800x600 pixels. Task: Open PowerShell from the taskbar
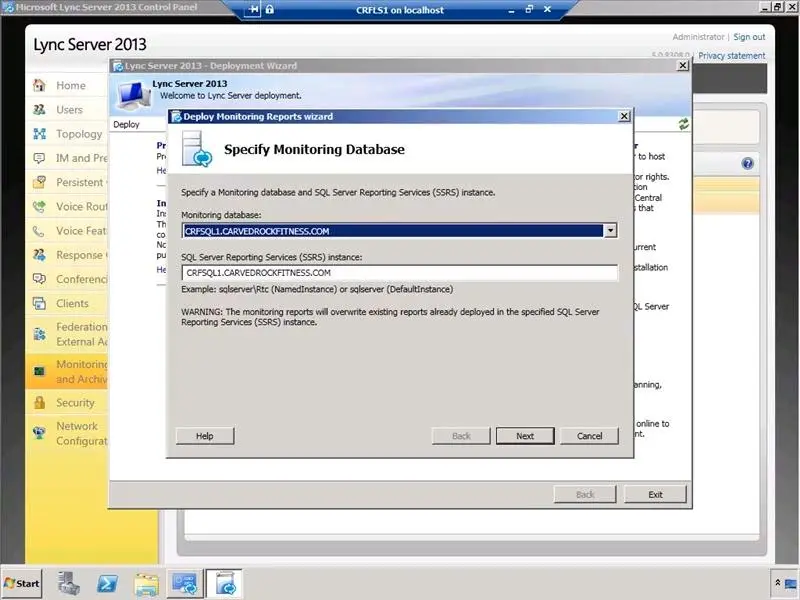(x=107, y=583)
